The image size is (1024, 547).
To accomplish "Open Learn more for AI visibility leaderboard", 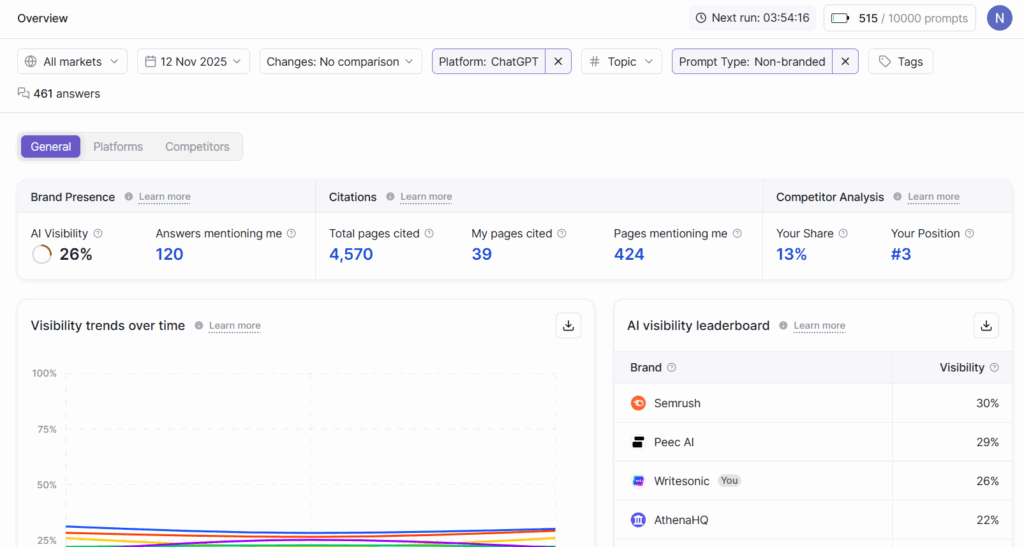I will coord(819,326).
